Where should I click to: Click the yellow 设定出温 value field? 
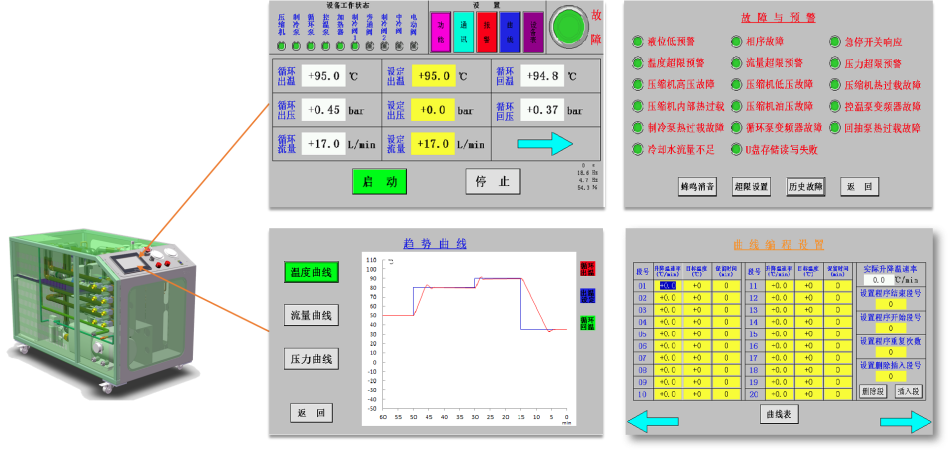pos(433,76)
